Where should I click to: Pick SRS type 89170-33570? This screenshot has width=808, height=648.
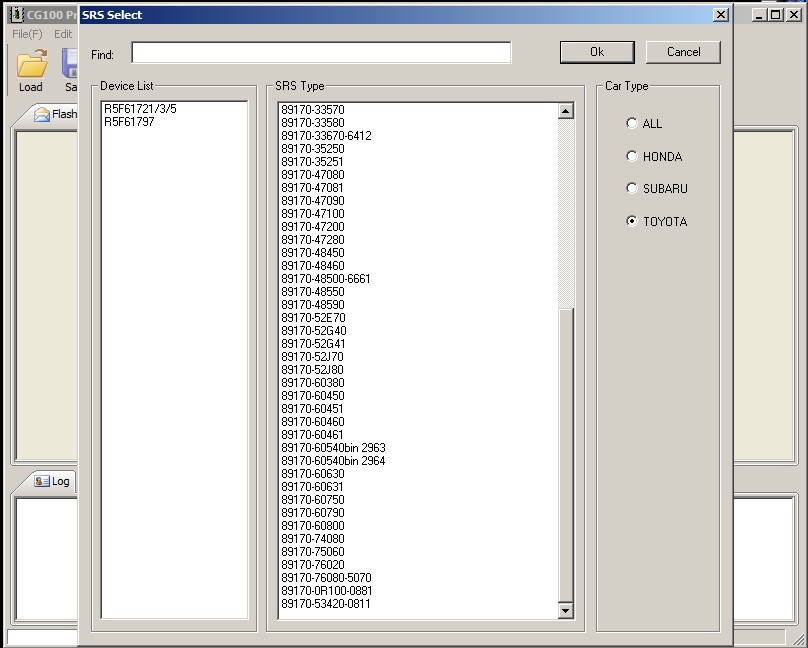(x=313, y=110)
